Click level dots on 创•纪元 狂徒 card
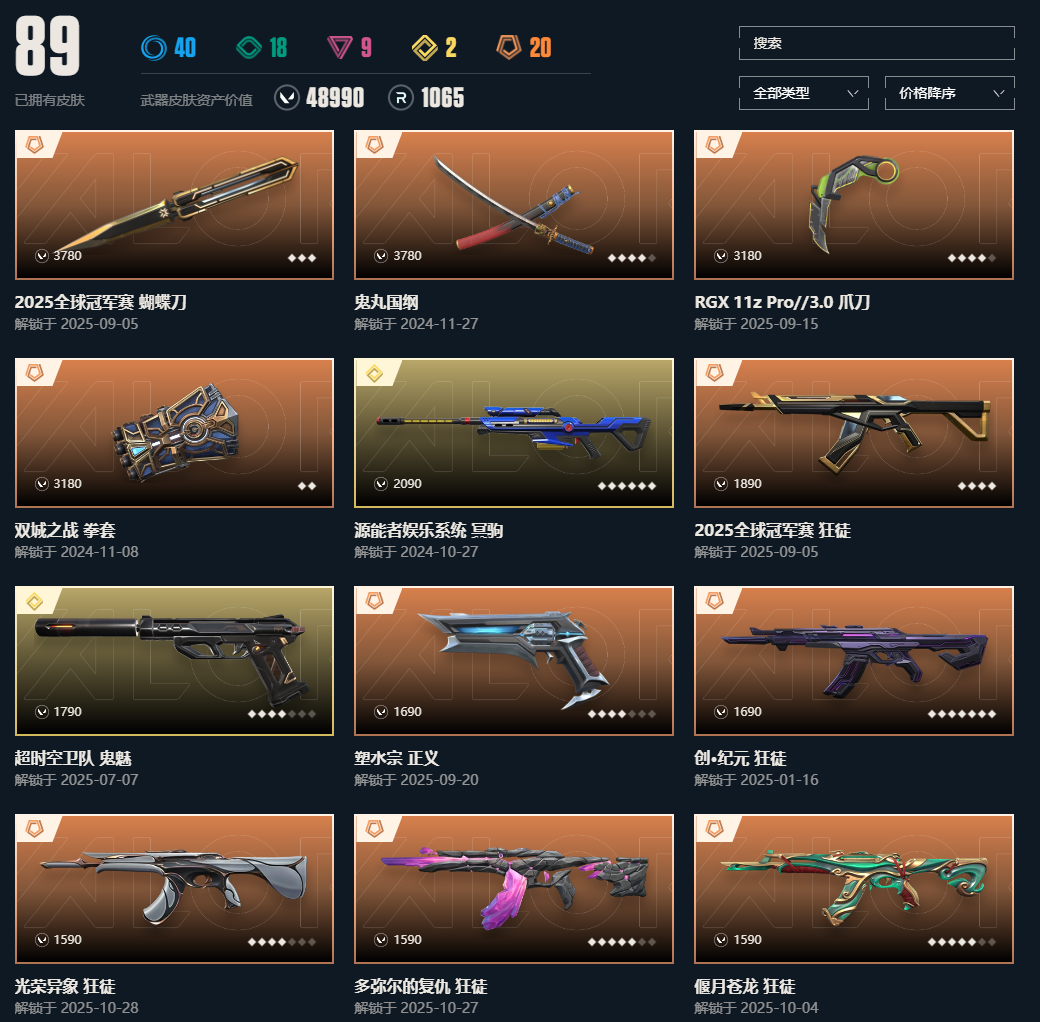The image size is (1040, 1022). point(962,714)
